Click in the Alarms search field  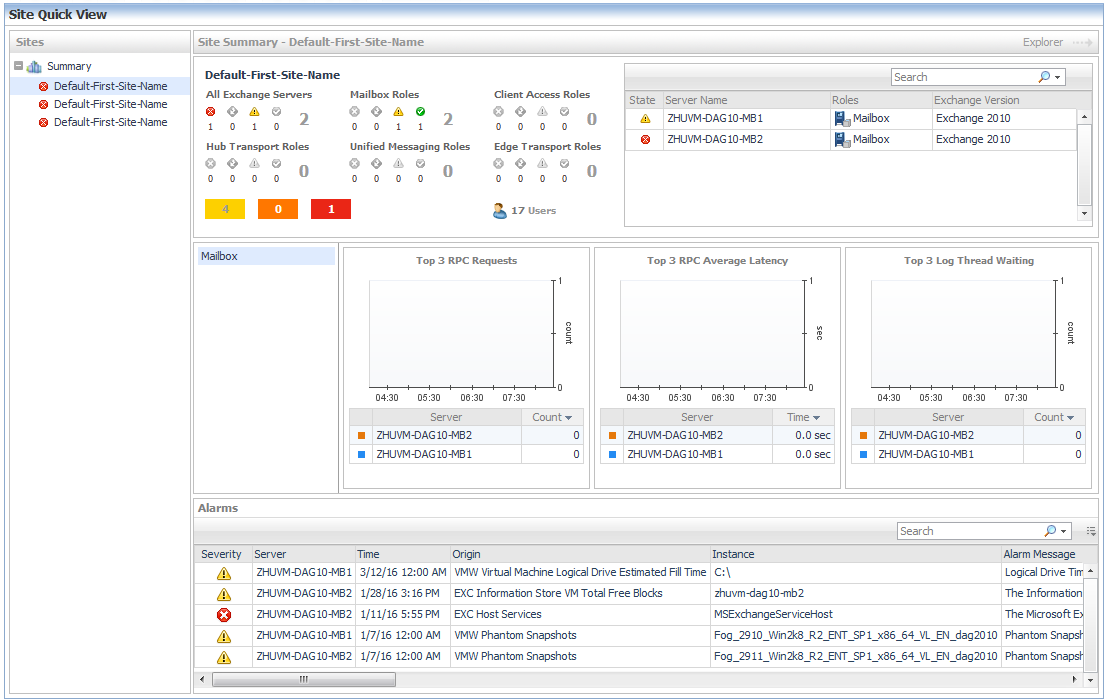click(x=967, y=531)
